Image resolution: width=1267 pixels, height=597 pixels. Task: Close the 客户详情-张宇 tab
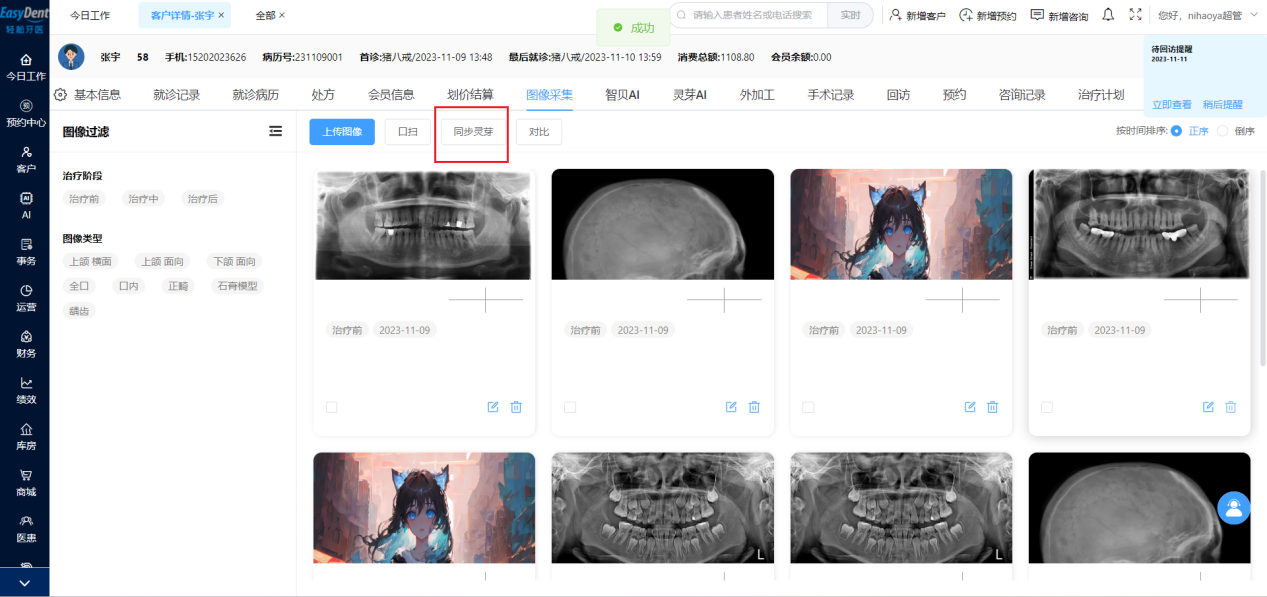(221, 16)
